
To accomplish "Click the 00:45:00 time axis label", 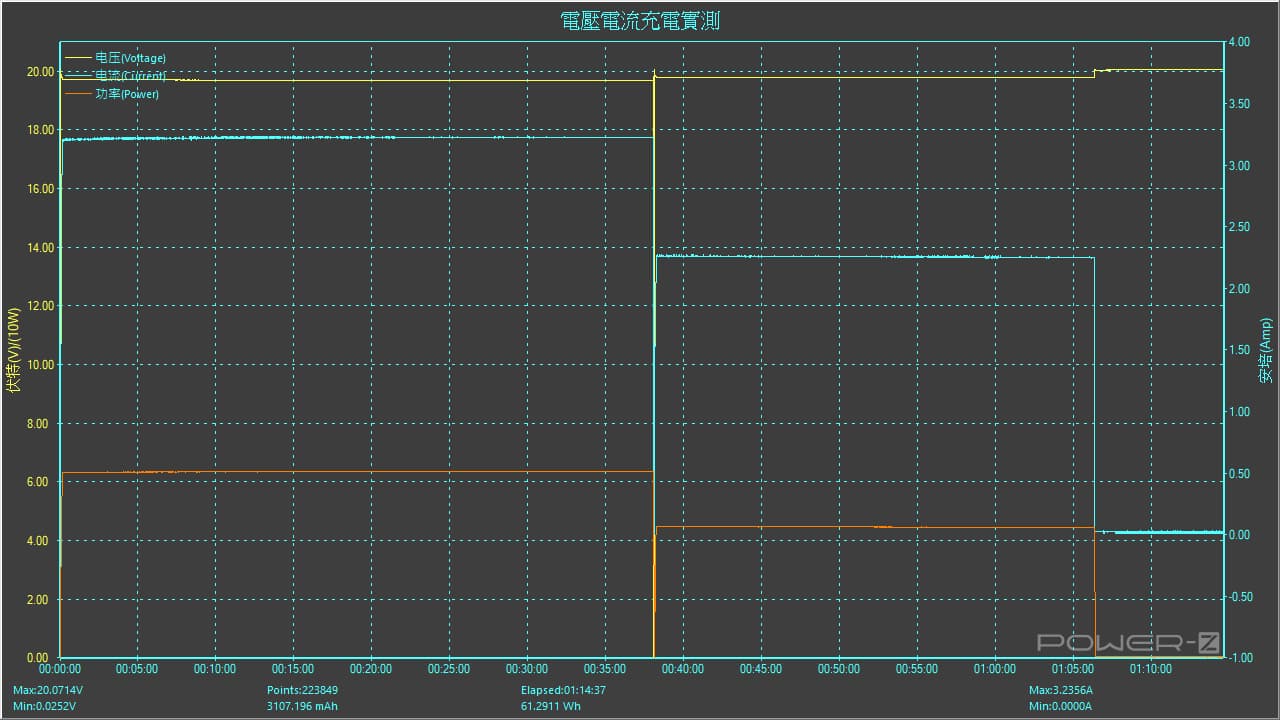I will (761, 669).
